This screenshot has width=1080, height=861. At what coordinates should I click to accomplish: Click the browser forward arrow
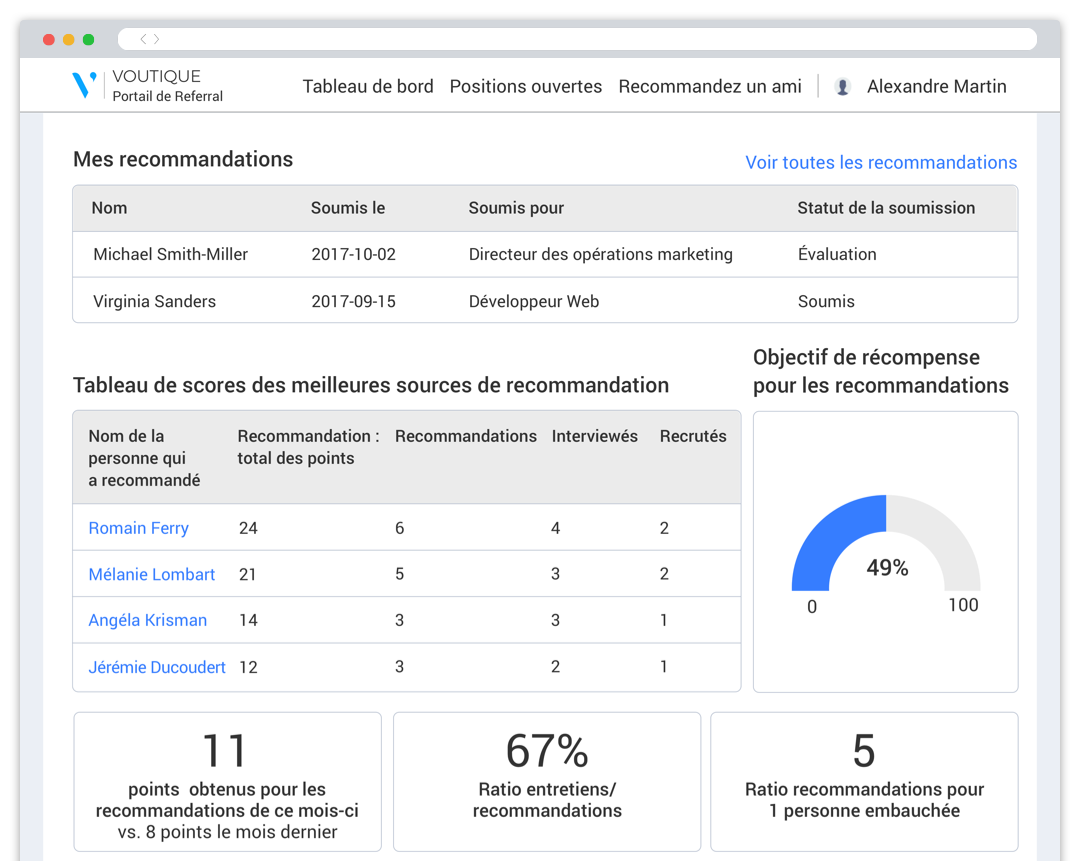point(156,39)
